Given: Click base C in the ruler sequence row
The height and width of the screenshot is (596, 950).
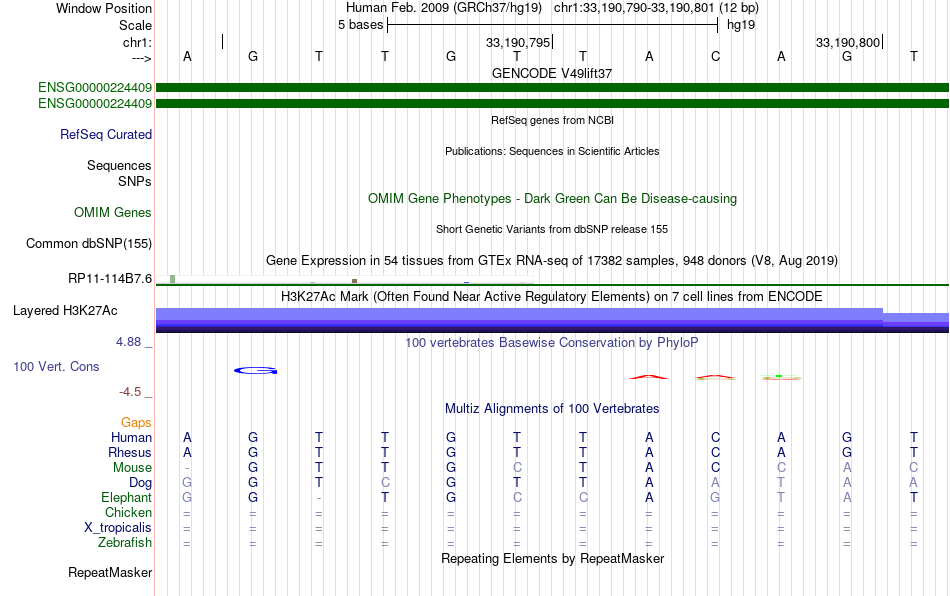Looking at the screenshot, I should click(716, 56).
